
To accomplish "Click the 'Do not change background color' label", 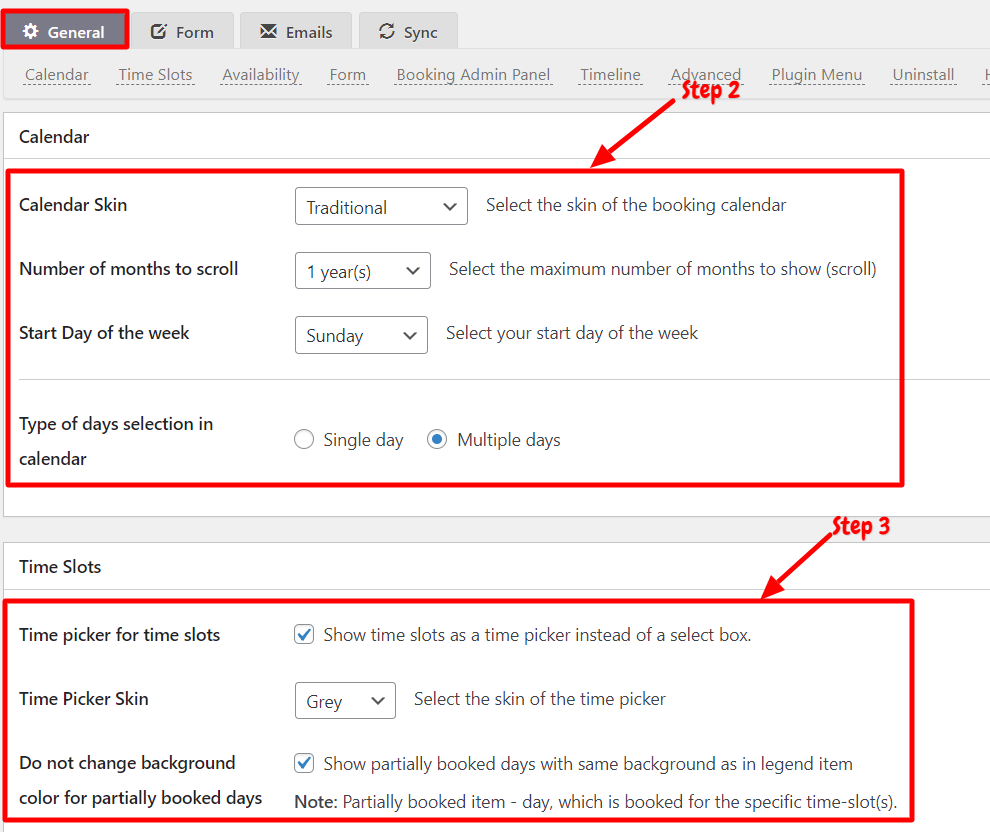I will (x=141, y=780).
